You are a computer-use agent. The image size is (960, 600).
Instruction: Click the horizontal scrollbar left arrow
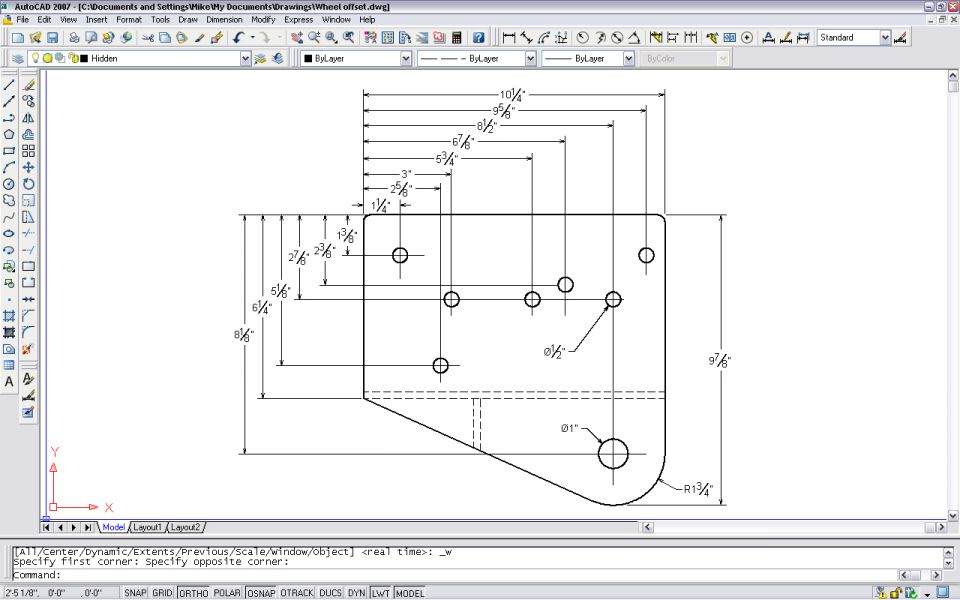pos(647,527)
